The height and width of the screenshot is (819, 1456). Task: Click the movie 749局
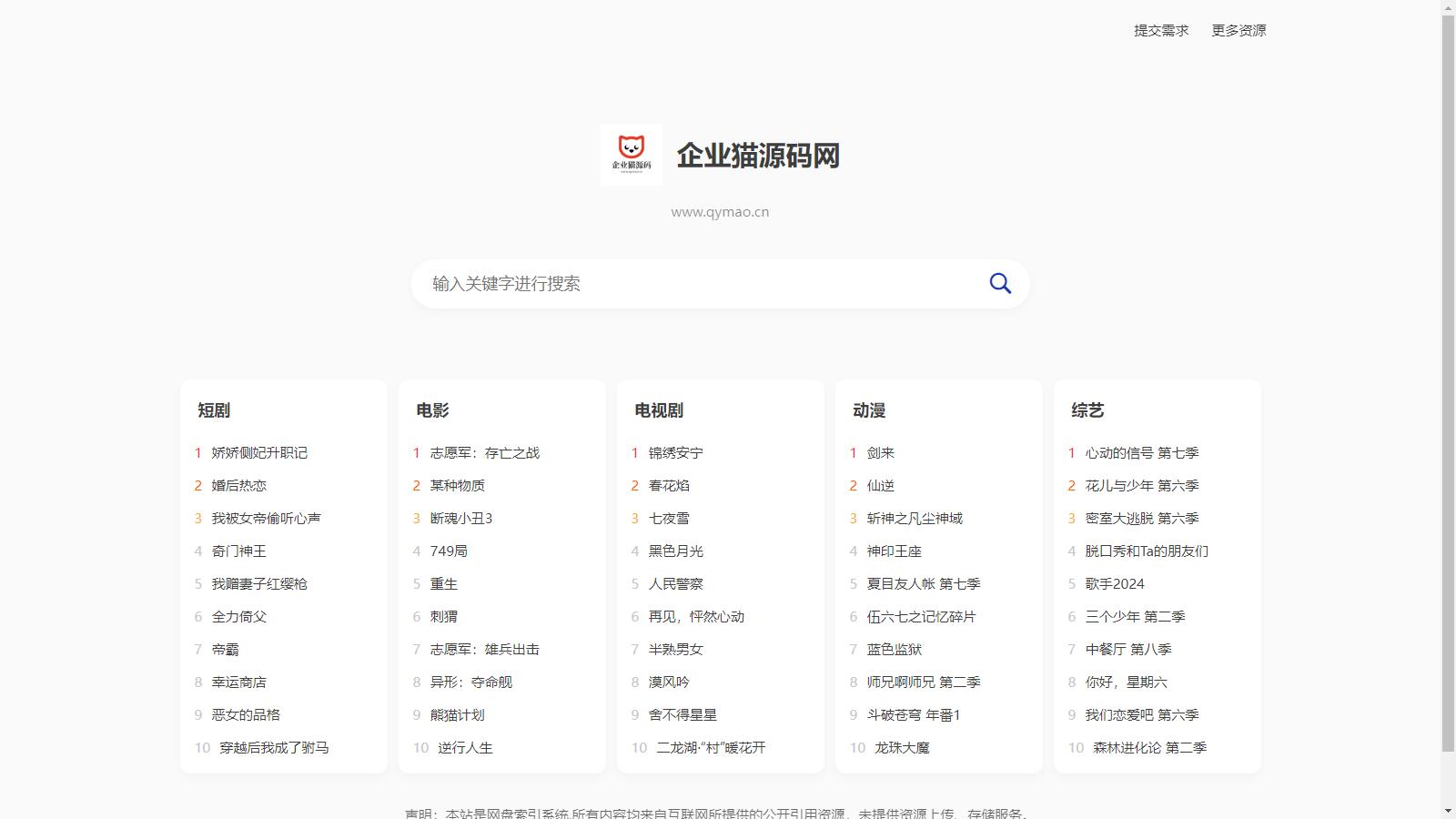pyautogui.click(x=449, y=551)
